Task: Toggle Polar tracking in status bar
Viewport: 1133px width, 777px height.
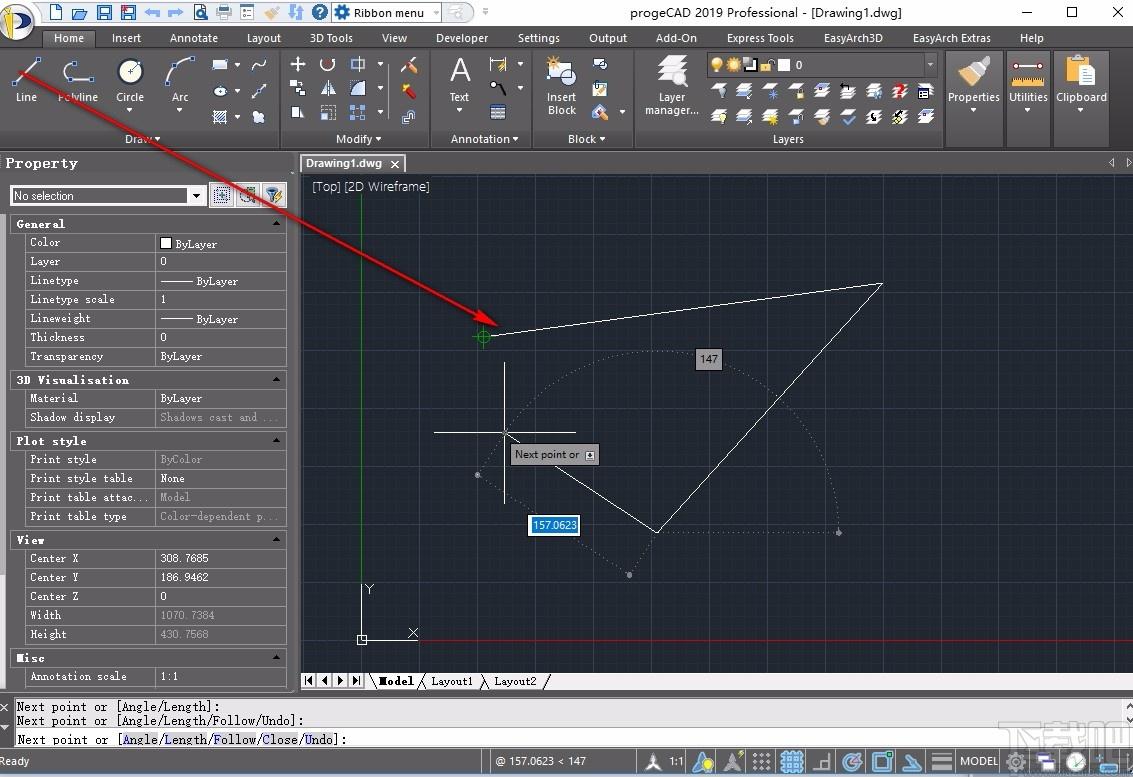Action: 853,761
